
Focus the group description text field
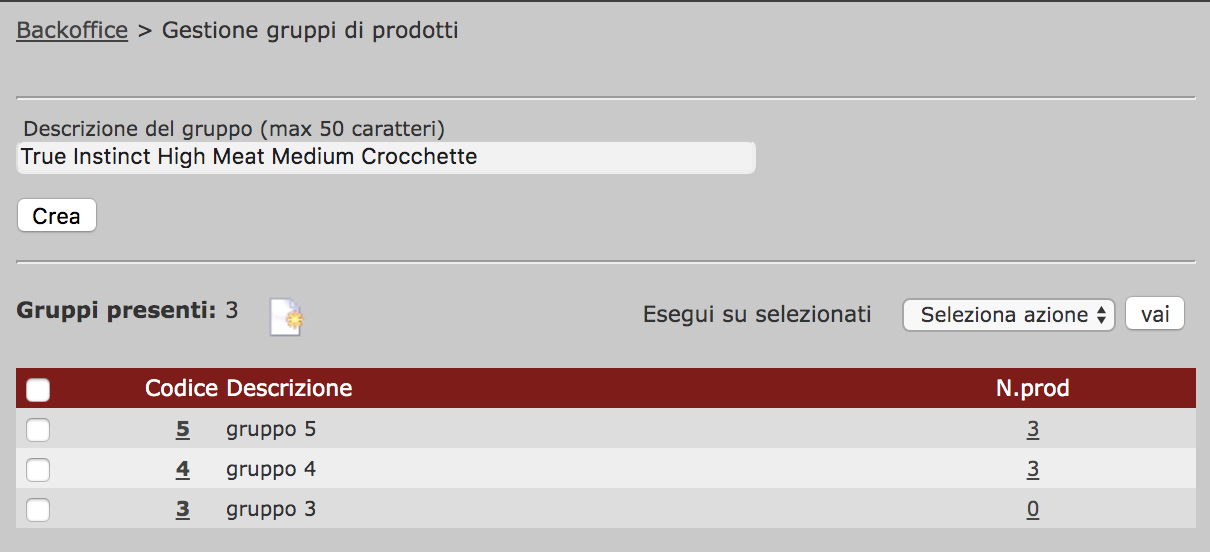[x=386, y=158]
